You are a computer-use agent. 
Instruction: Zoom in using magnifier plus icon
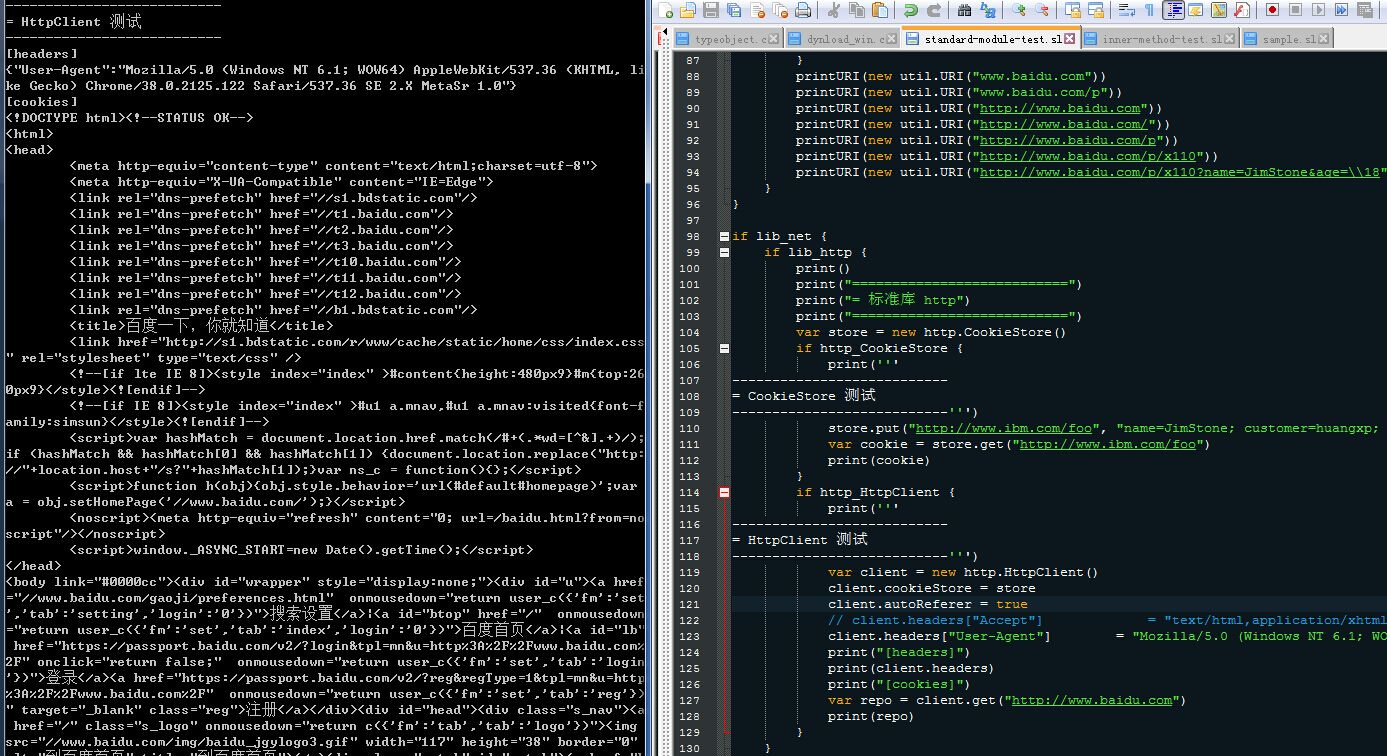coord(1019,10)
